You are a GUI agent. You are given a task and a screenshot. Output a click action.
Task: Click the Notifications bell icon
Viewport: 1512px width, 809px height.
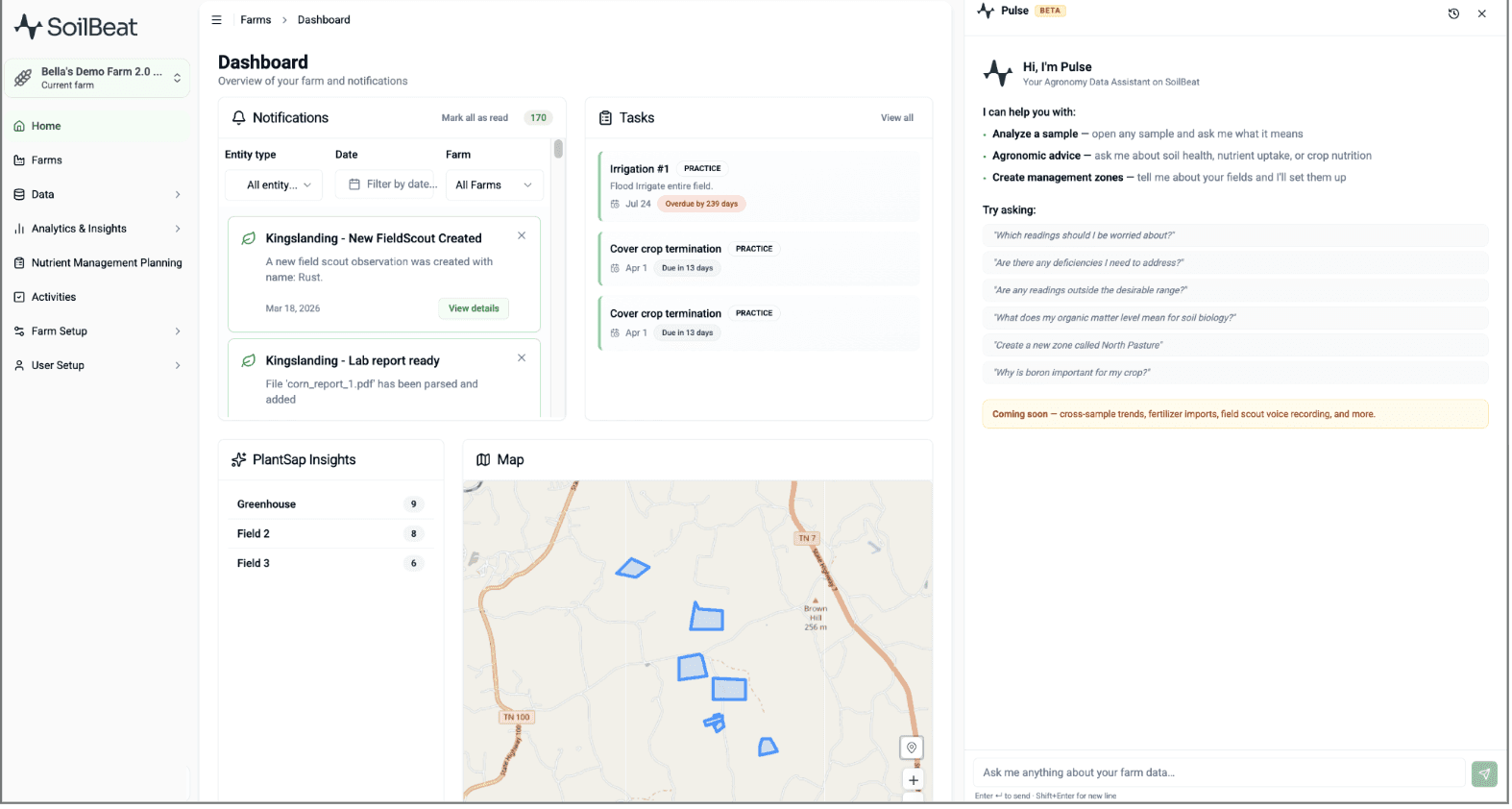(x=239, y=117)
